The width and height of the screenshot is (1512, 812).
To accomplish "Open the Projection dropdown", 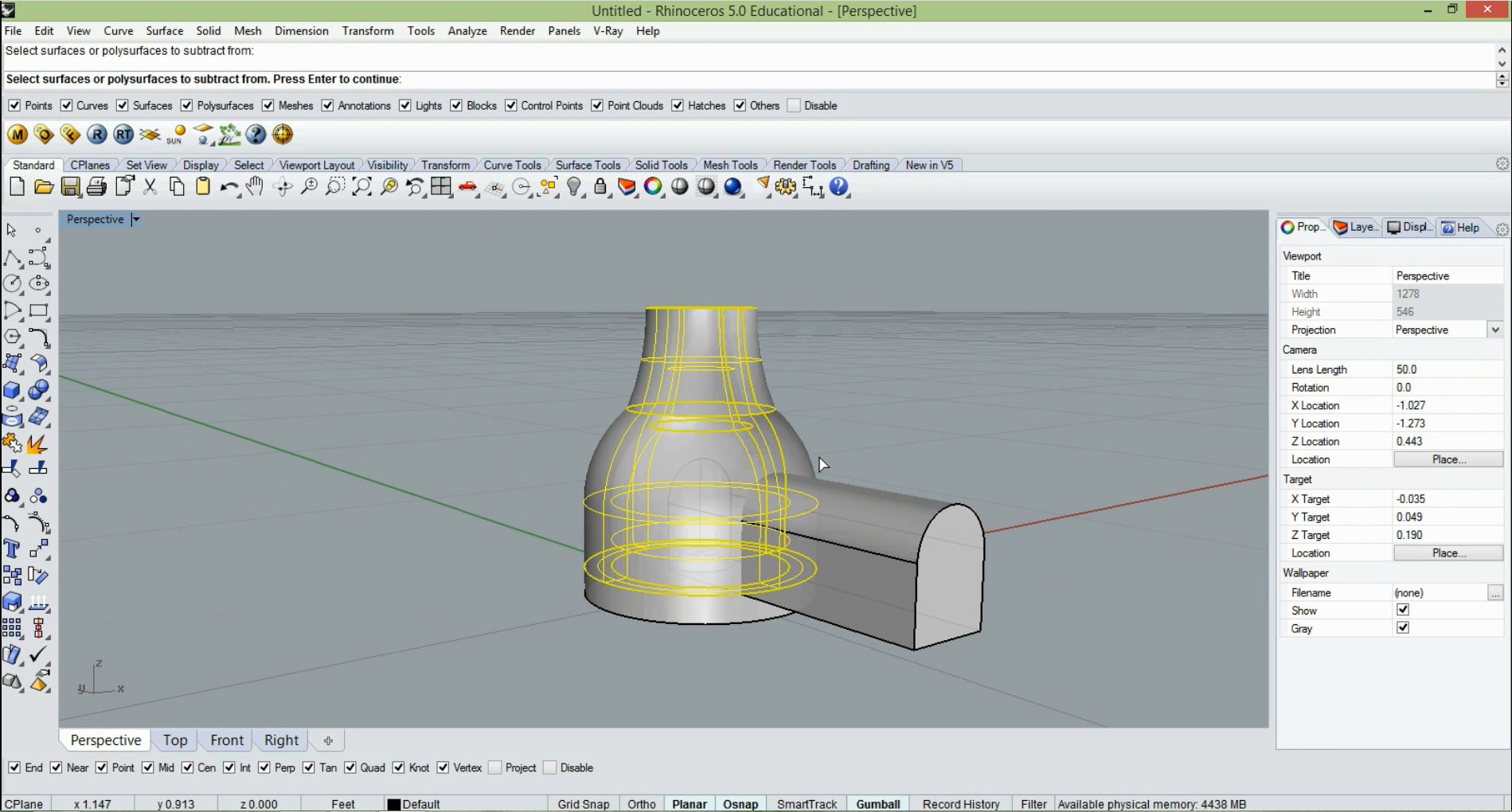I will [x=1494, y=330].
